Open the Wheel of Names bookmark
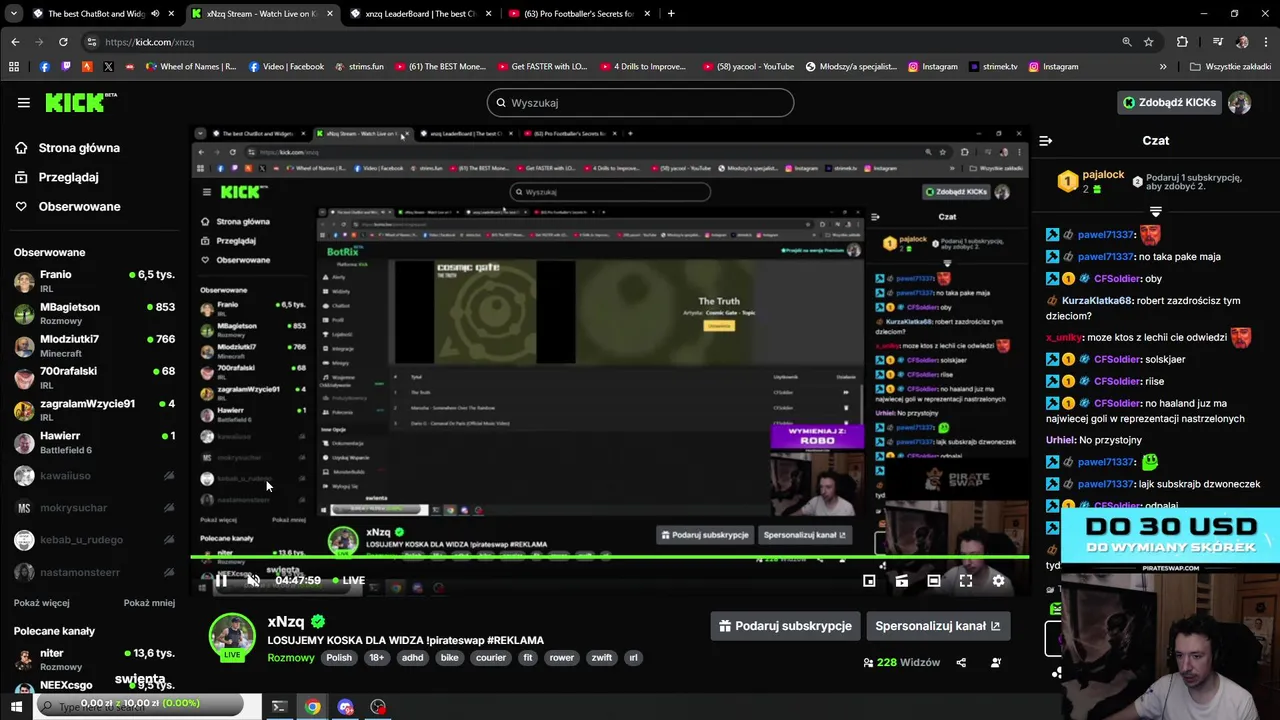Screen dimensions: 1280x720 pyautogui.click(x=191, y=67)
